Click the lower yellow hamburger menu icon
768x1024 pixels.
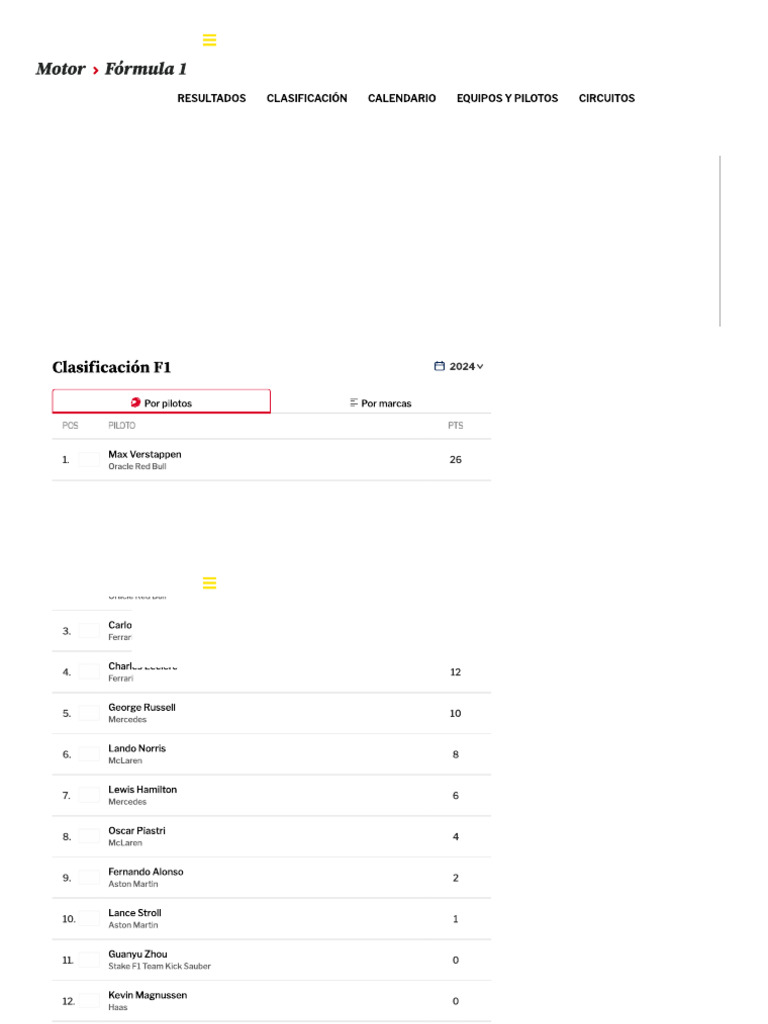(x=209, y=583)
